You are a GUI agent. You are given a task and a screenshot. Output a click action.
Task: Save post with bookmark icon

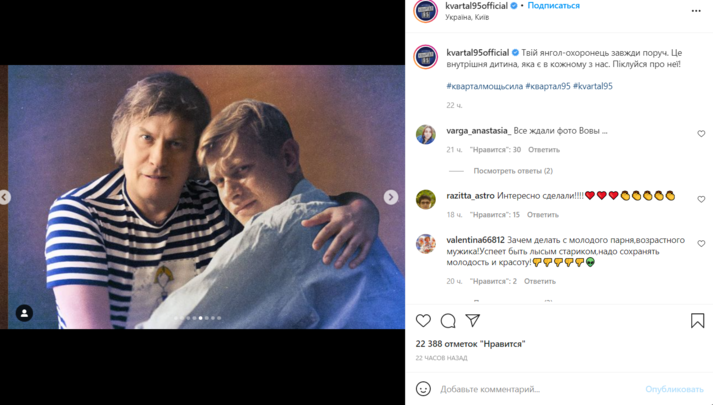pos(697,321)
